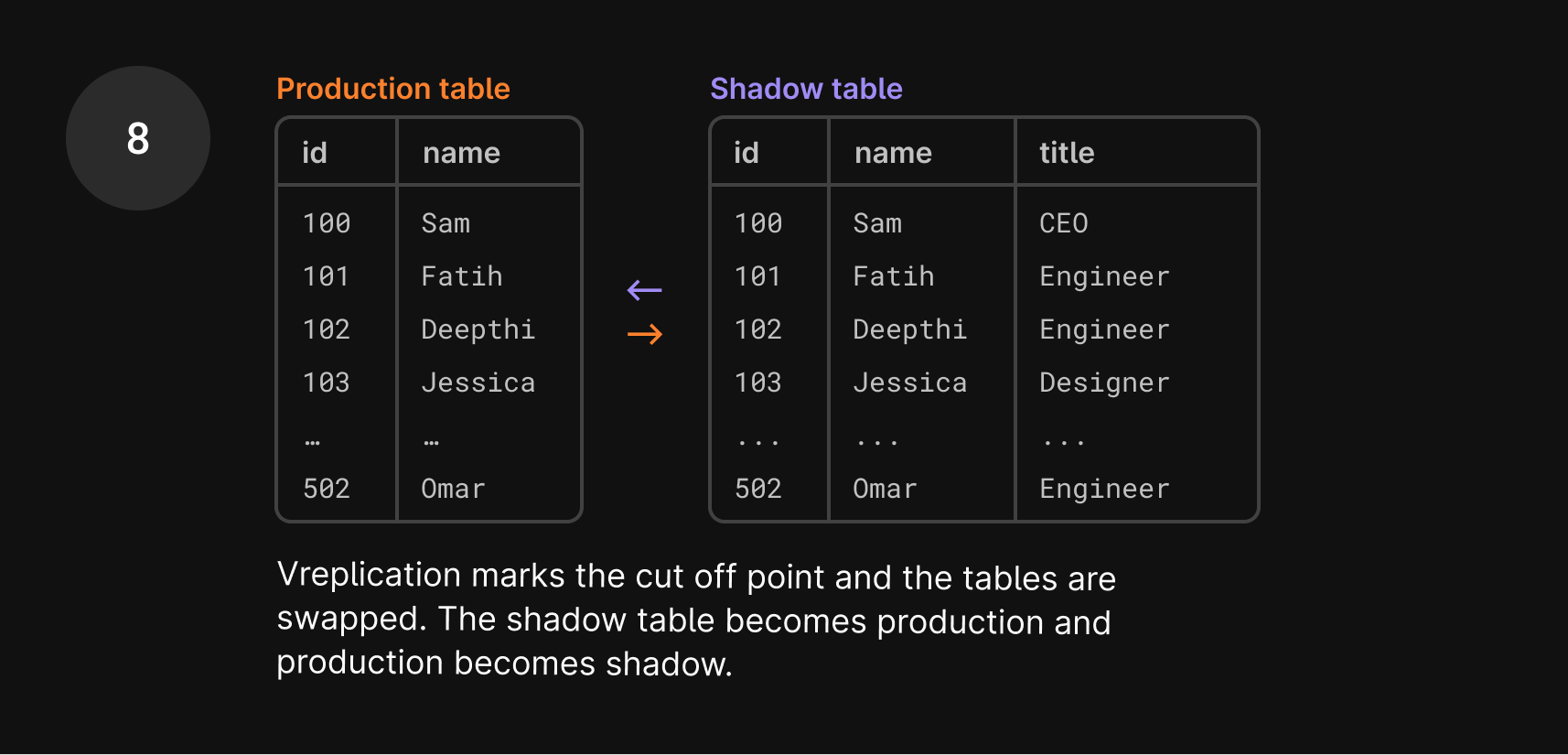Select the Production table heading
The width and height of the screenshot is (1568, 755).
[393, 89]
